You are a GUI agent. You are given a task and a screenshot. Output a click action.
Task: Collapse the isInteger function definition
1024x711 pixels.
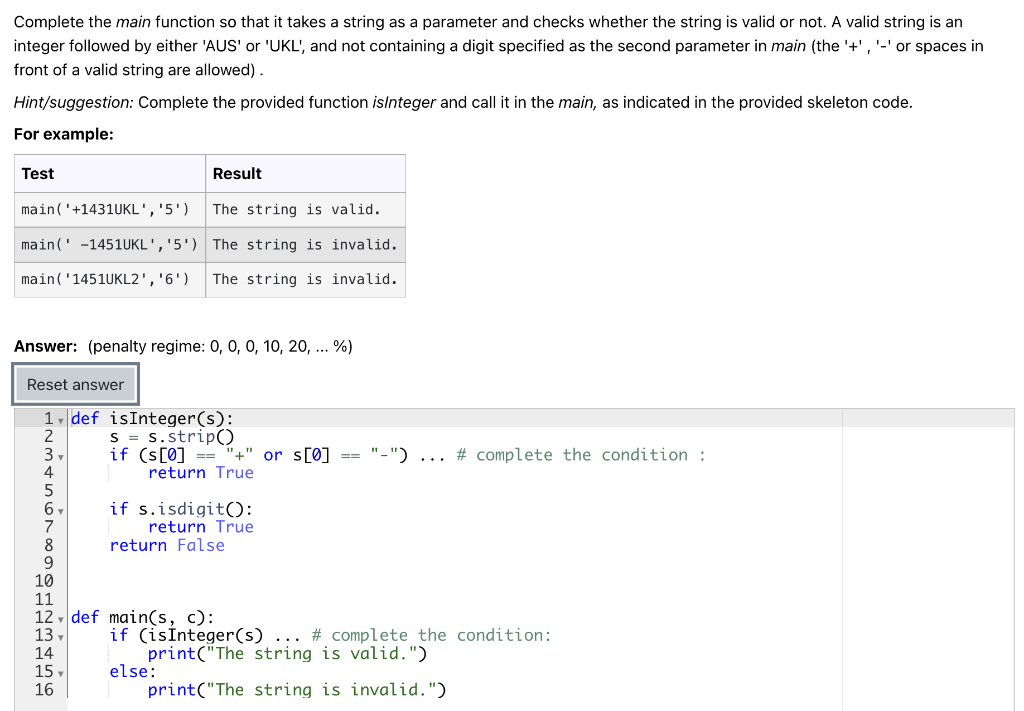[x=62, y=418]
